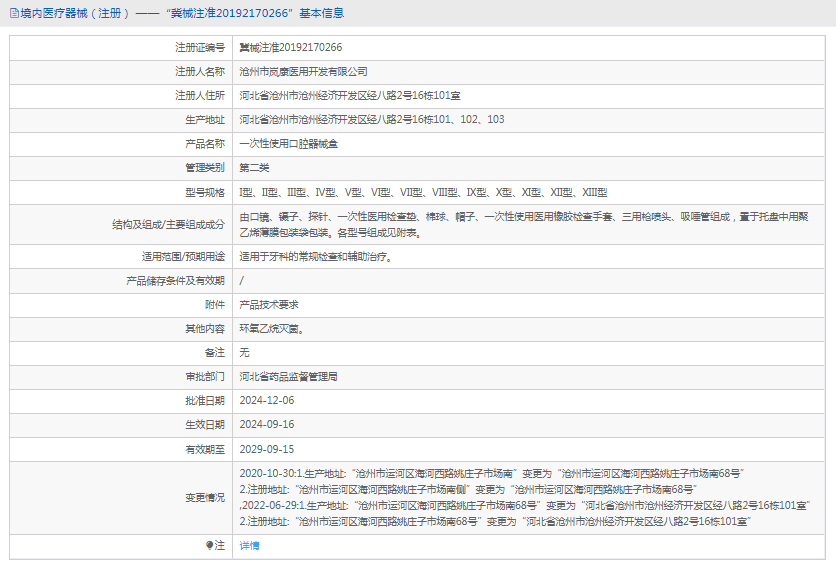
Task: Select product name 一次性使用口腔器械盒
Action: [288, 143]
